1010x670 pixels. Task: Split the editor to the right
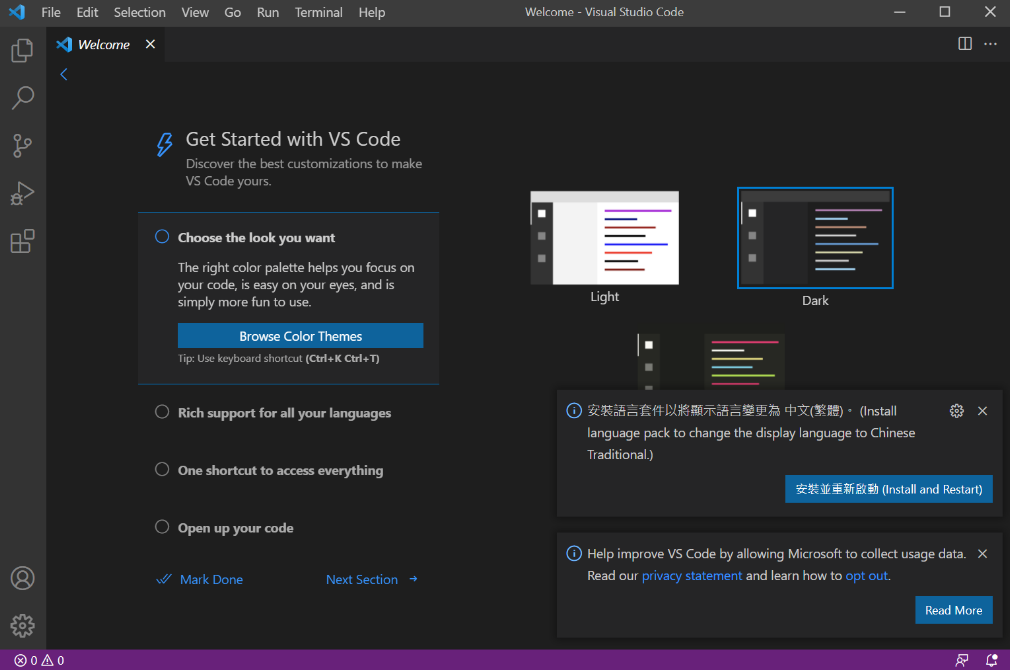(964, 44)
